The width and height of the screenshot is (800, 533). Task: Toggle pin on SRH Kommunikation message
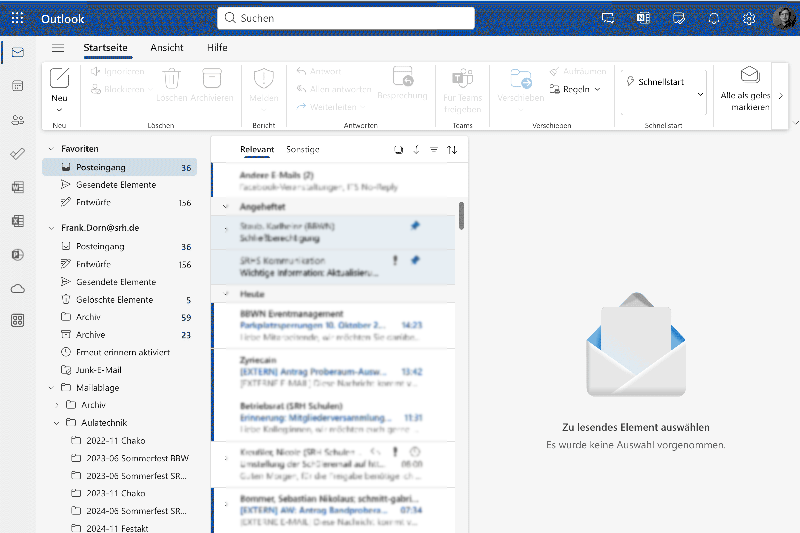(415, 260)
